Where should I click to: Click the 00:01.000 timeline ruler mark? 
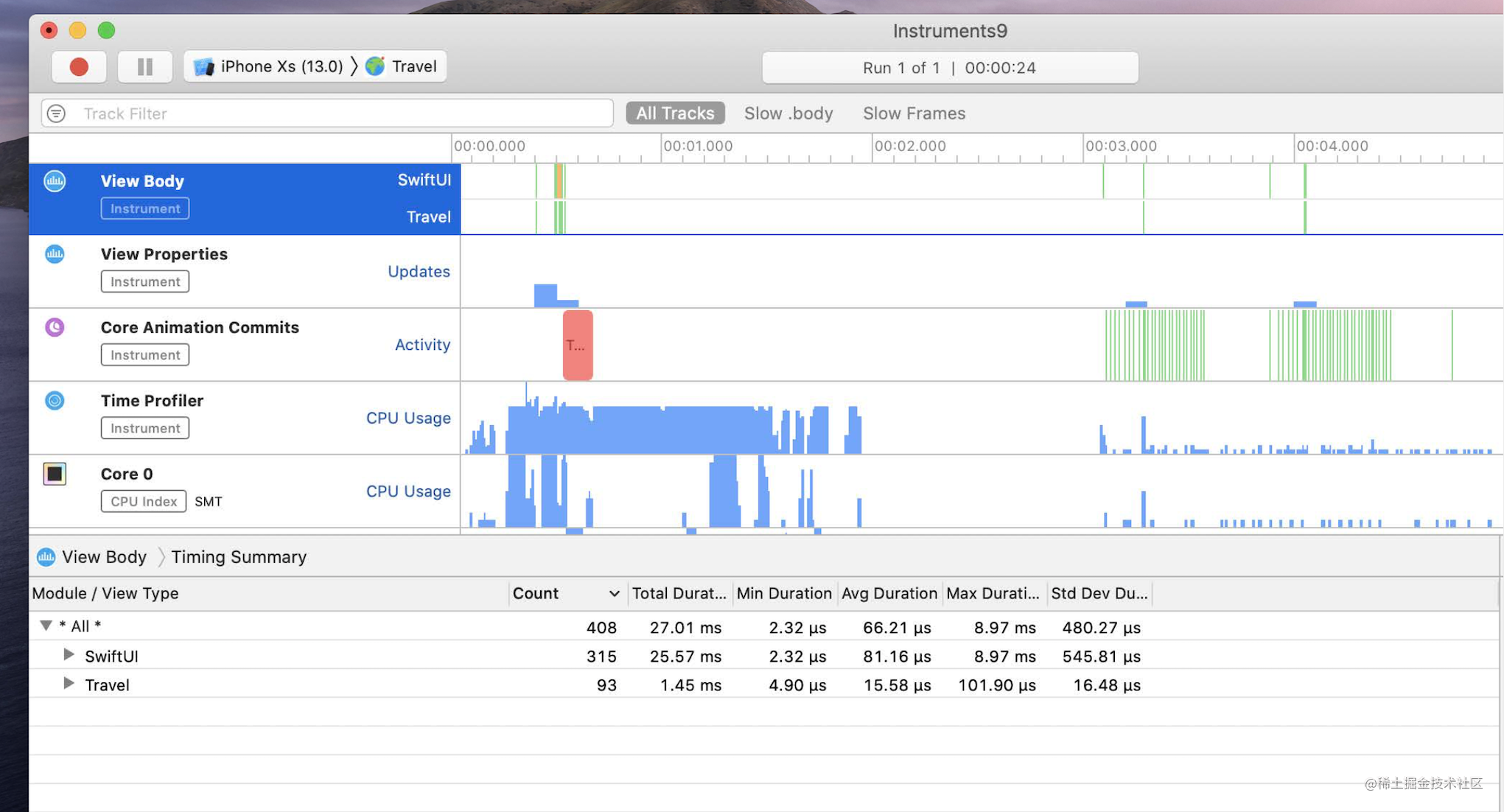(697, 146)
